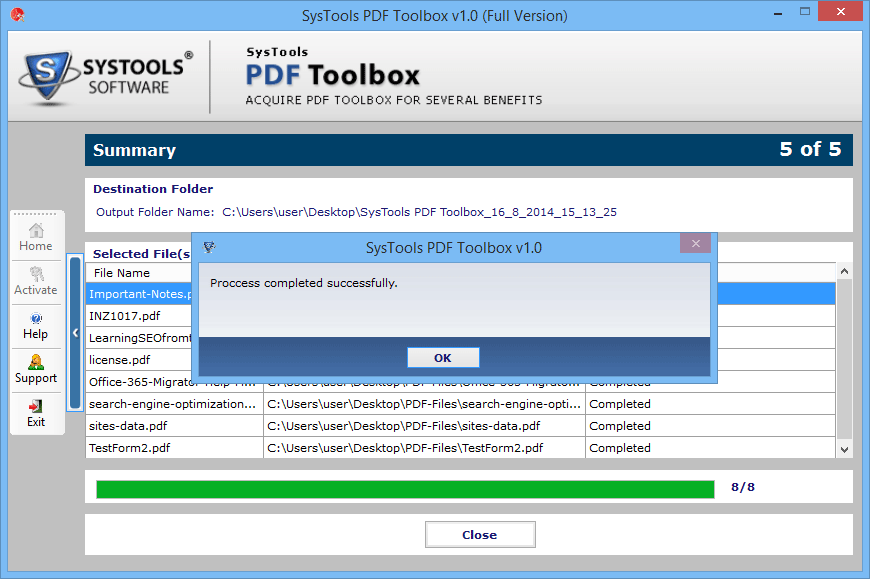The image size is (870, 579).
Task: Close the SysTools PDF Toolbox v1.0 dialog
Action: pyautogui.click(x=696, y=243)
